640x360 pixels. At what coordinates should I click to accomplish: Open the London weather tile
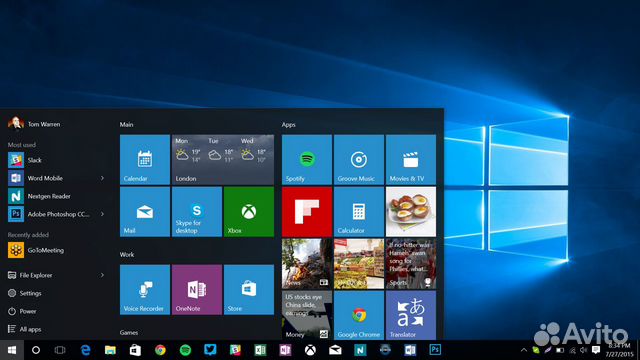(223, 160)
